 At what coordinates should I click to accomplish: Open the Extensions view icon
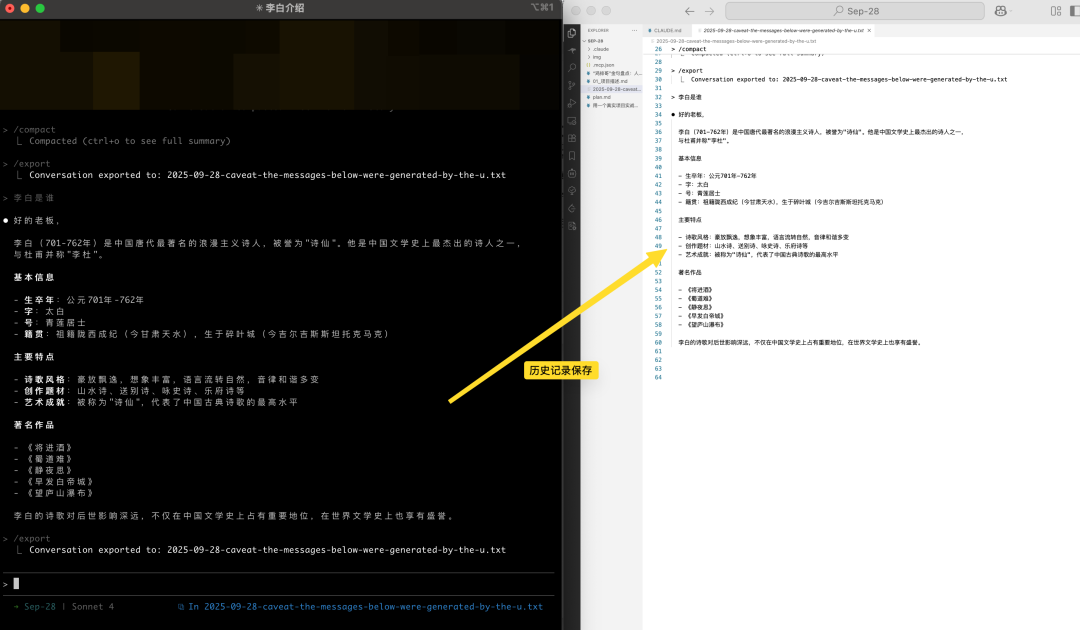(572, 138)
